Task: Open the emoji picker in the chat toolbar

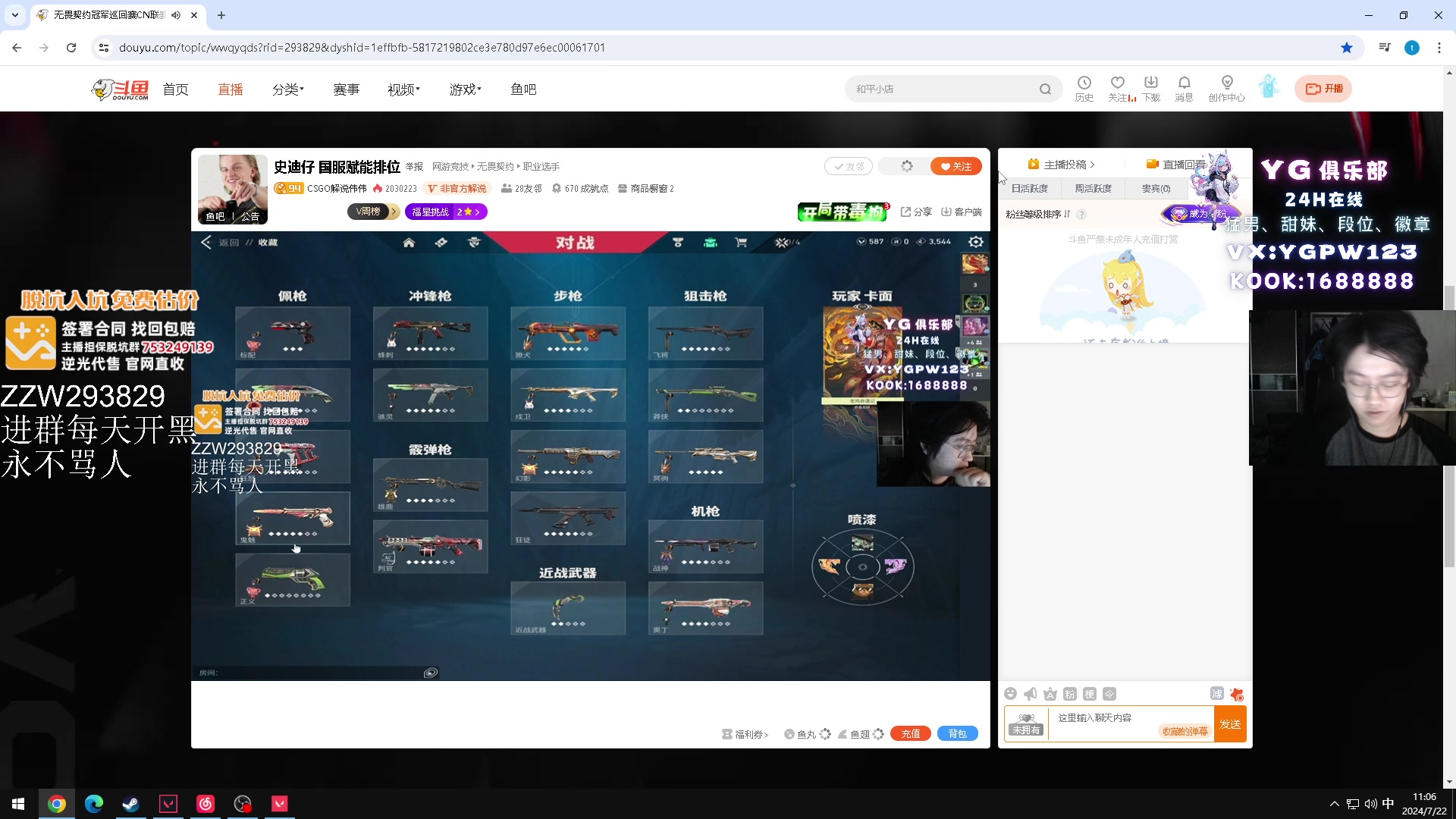Action: (1012, 694)
